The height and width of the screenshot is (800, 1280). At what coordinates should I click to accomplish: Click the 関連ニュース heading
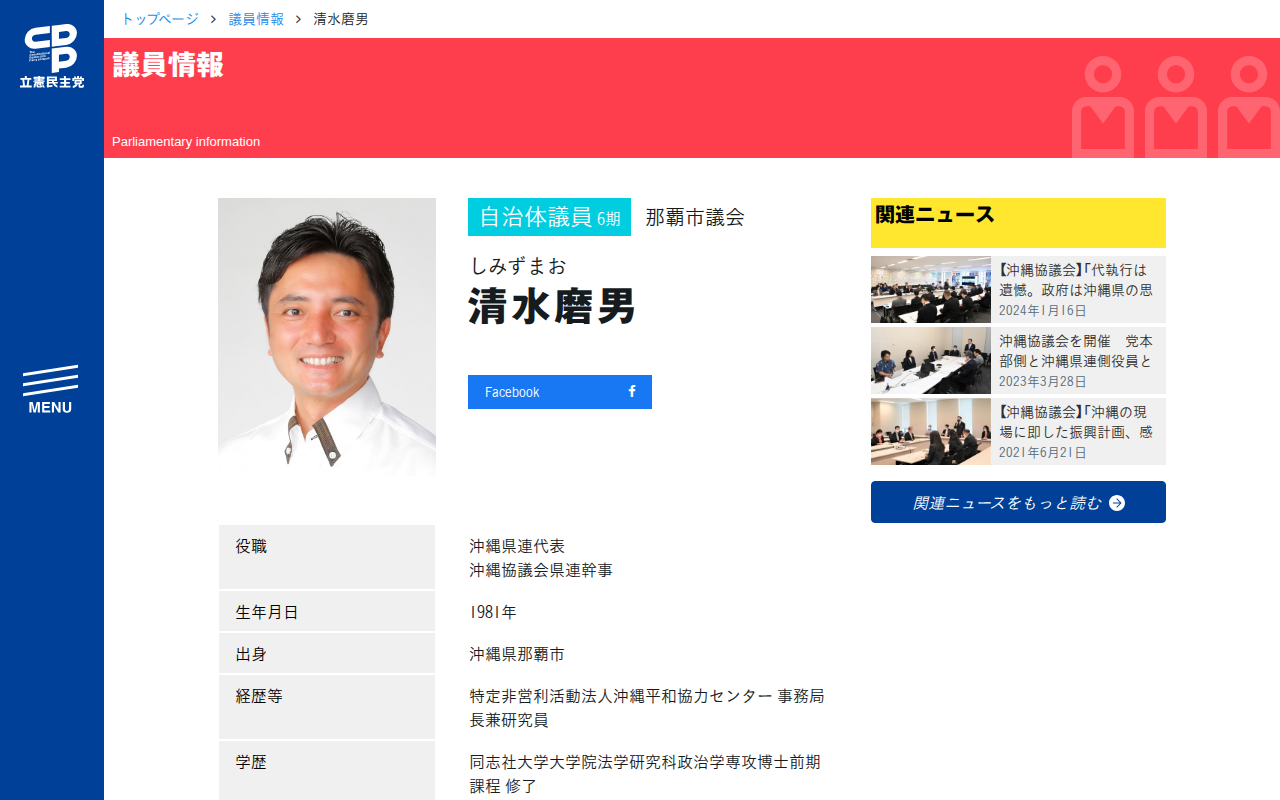(x=935, y=214)
